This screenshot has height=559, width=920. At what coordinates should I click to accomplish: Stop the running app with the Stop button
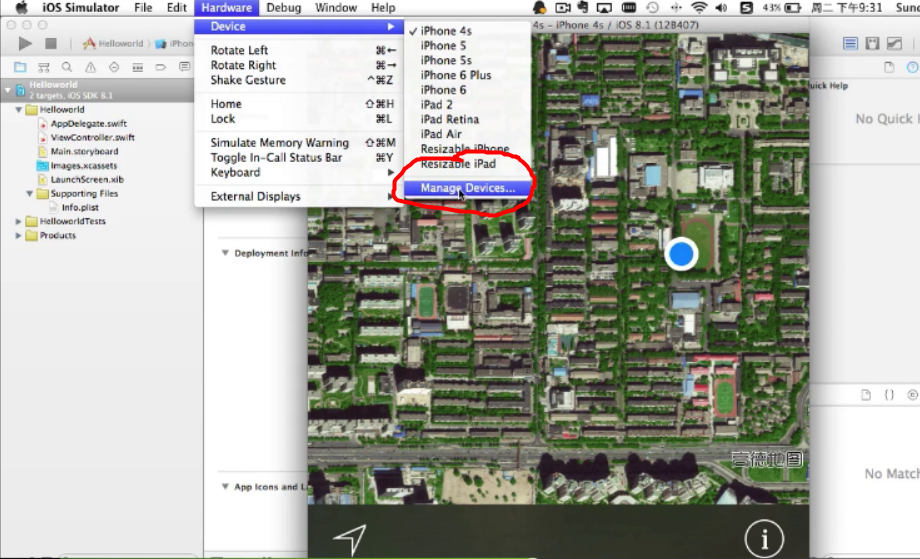coord(51,43)
